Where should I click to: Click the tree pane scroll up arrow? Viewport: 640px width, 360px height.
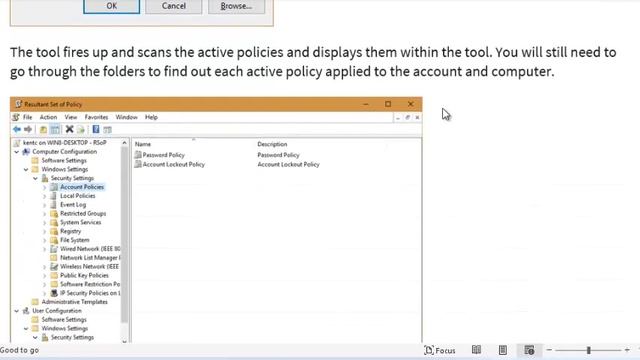click(x=124, y=143)
